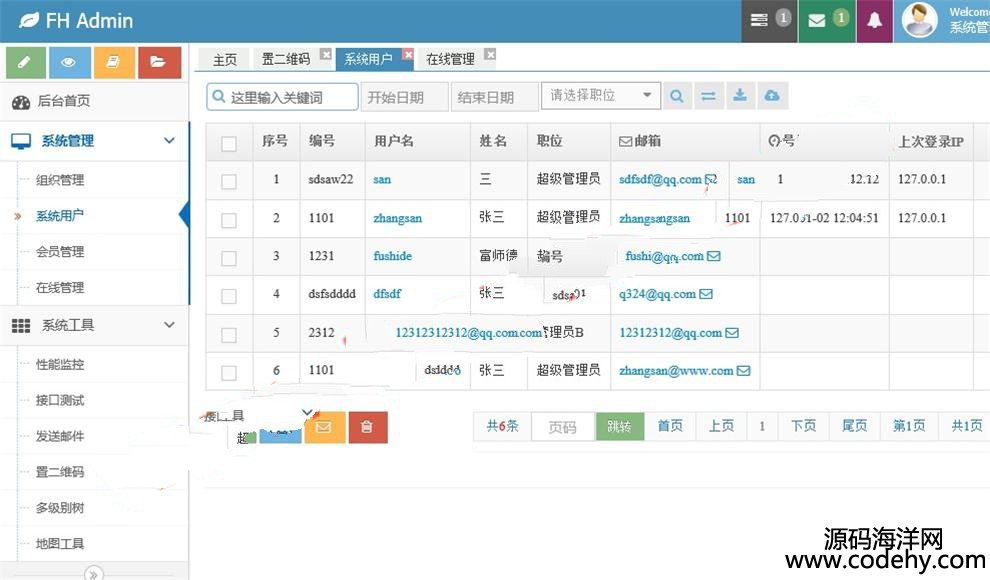The width and height of the screenshot is (990, 580).
Task: Open 发送邮件 in the sidebar
Action: pyautogui.click(x=60, y=436)
